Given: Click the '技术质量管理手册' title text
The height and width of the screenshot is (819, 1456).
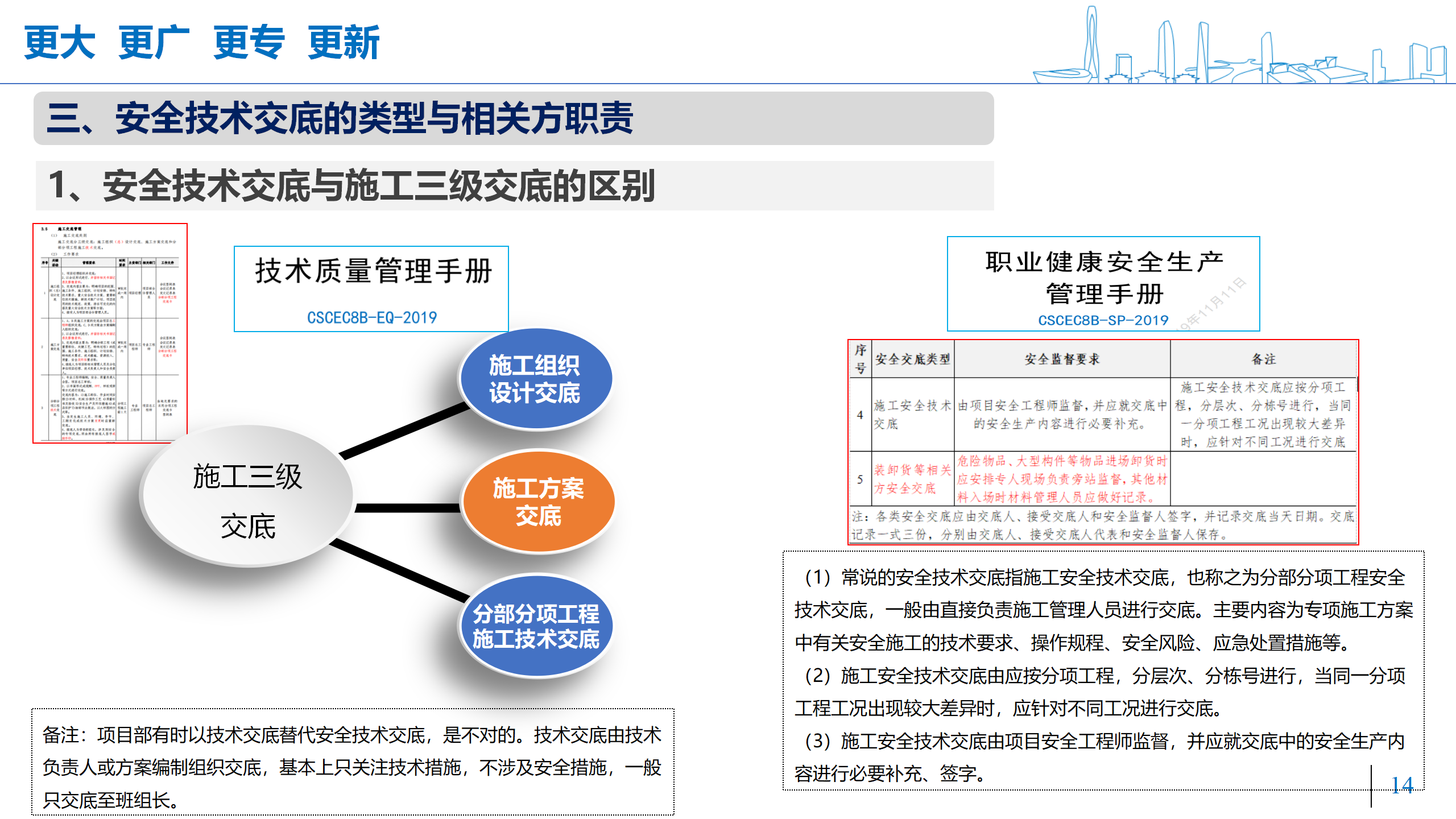Looking at the screenshot, I should pos(373,271).
